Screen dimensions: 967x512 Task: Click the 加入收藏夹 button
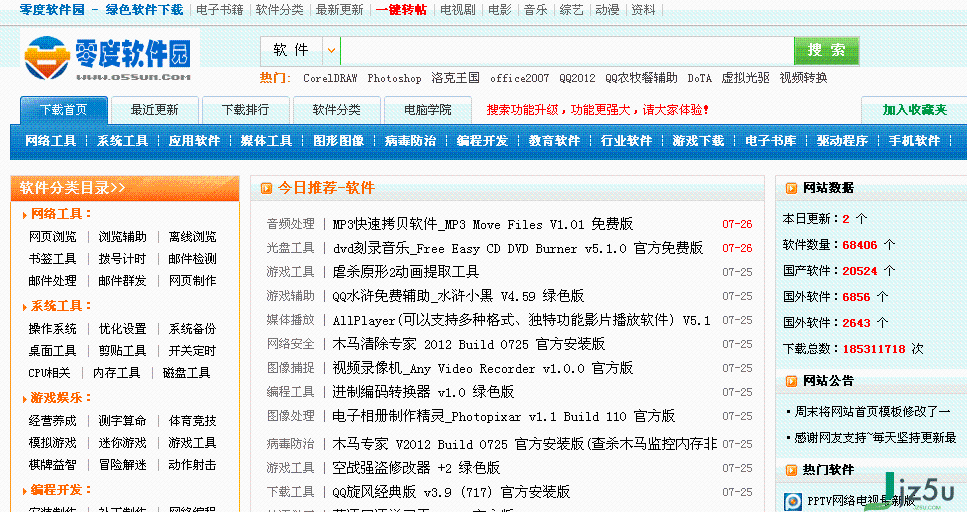914,110
